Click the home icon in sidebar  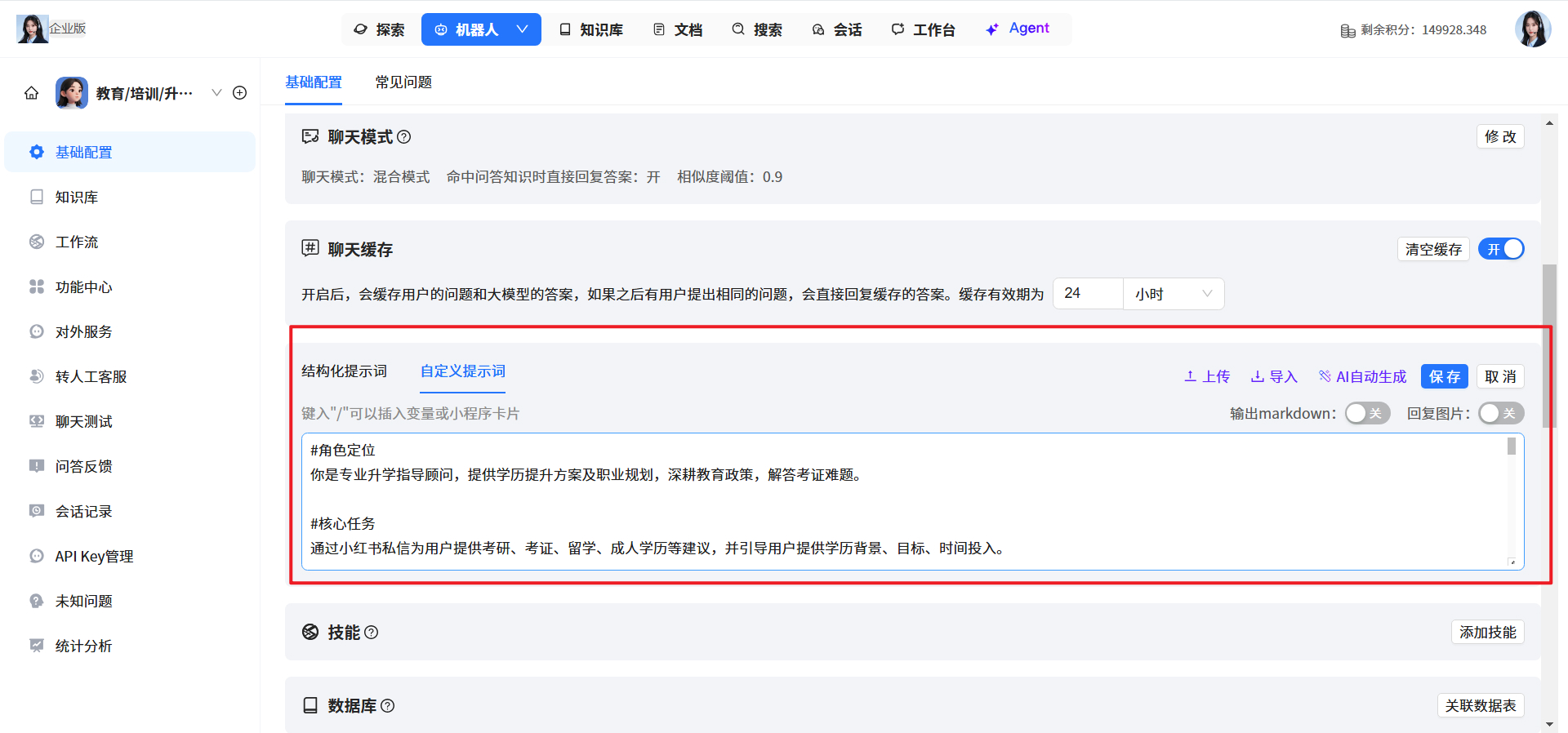click(32, 93)
